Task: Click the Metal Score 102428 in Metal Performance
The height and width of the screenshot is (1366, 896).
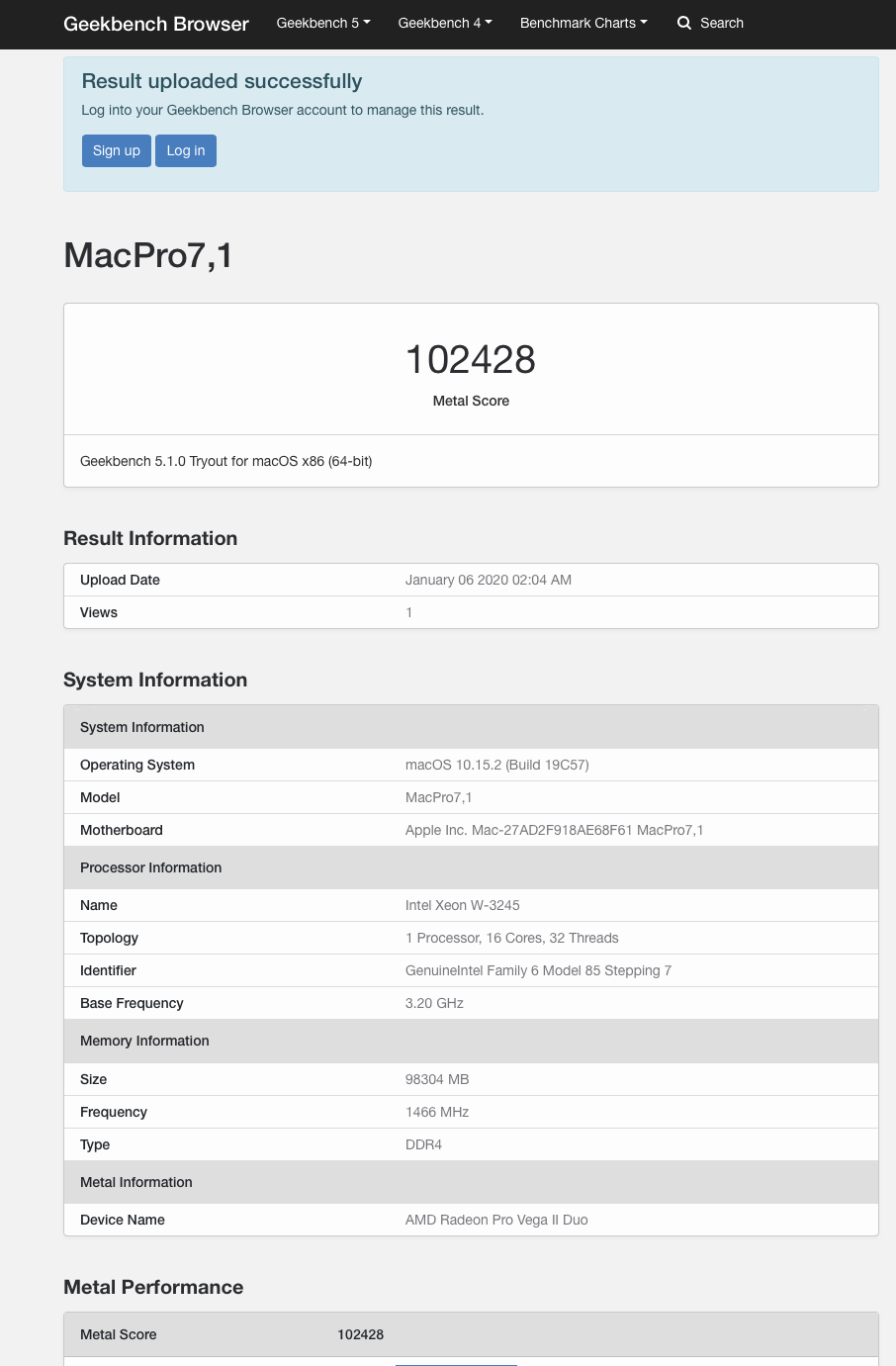Action: coord(361,1334)
